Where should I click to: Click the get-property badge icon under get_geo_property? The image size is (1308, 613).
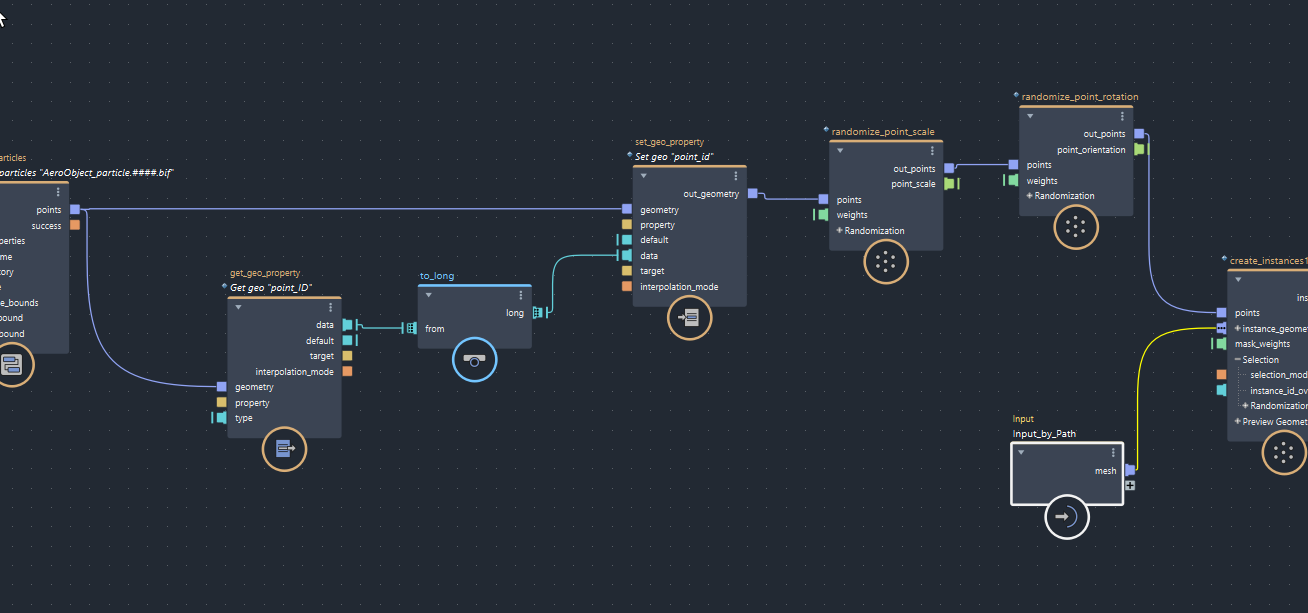284,449
